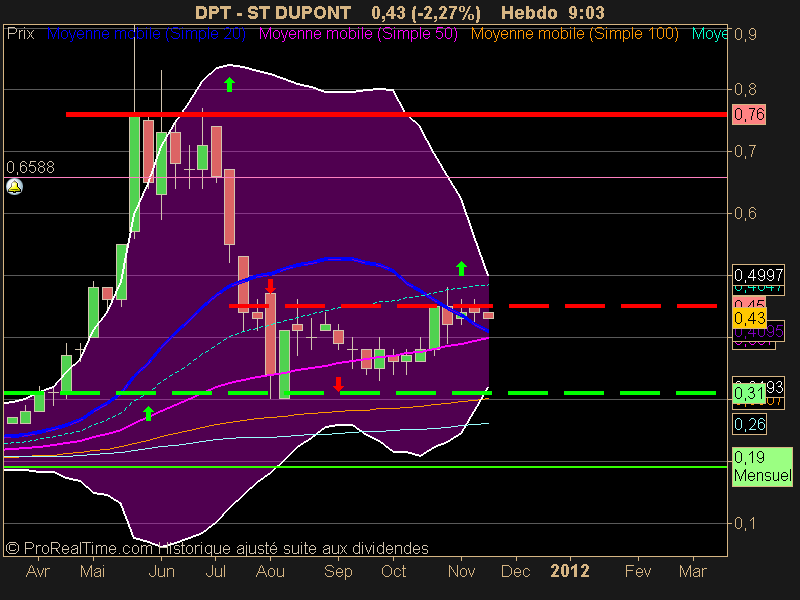Viewport: 800px width, 600px height.
Task: Click the green 0,31 price tag
Action: point(749,393)
